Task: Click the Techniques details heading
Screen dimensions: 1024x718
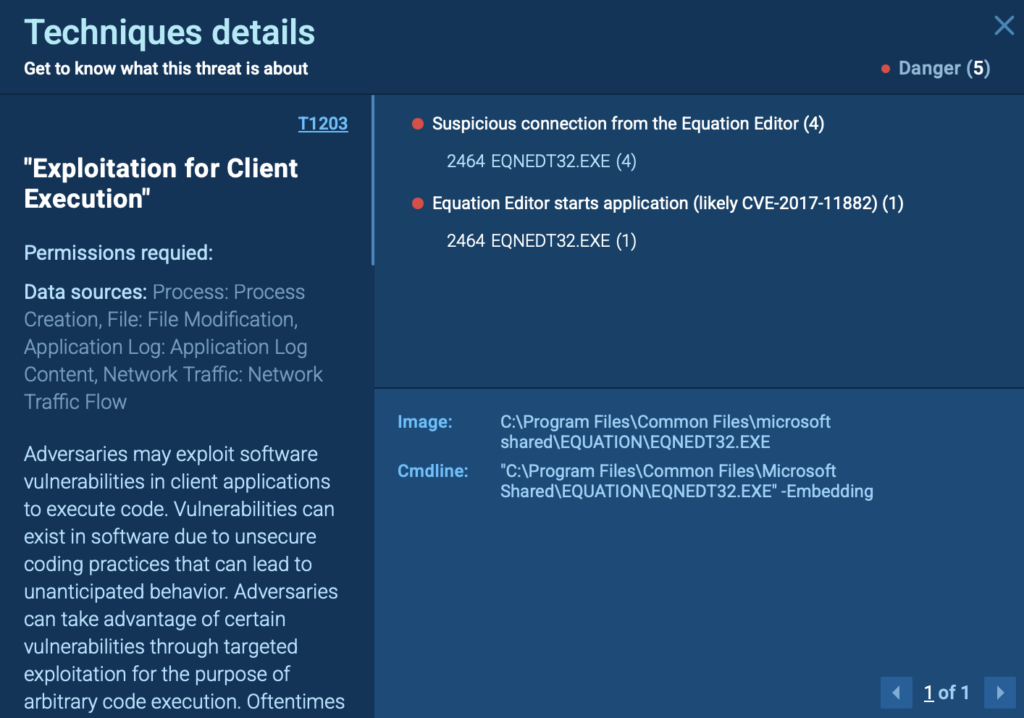Action: [169, 32]
